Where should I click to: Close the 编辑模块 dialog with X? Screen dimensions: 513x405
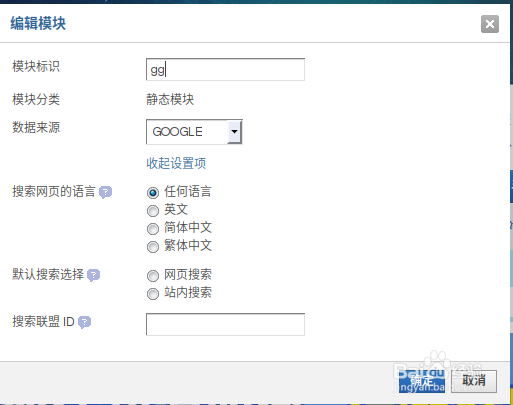point(490,24)
